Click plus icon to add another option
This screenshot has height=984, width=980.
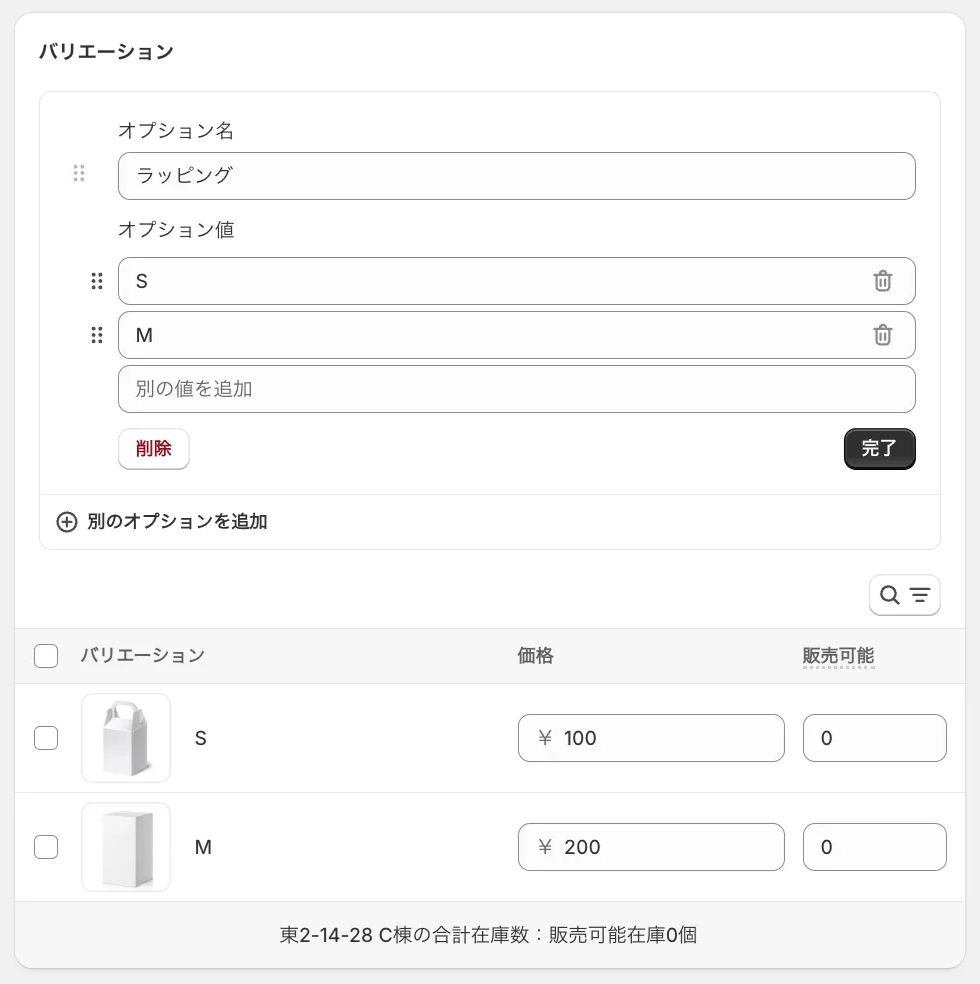(66, 522)
